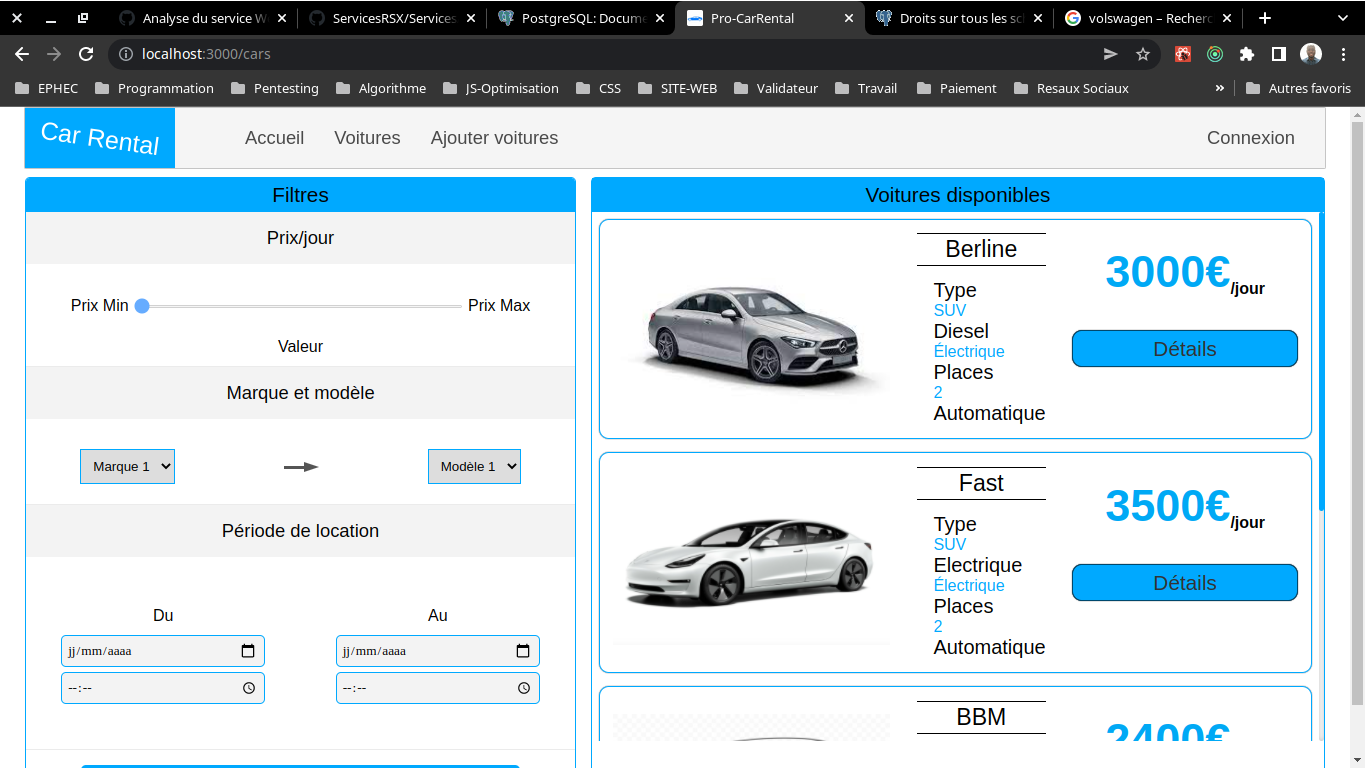Open the calendar picker for the Au date
The height and width of the screenshot is (768, 1366).
[523, 651]
